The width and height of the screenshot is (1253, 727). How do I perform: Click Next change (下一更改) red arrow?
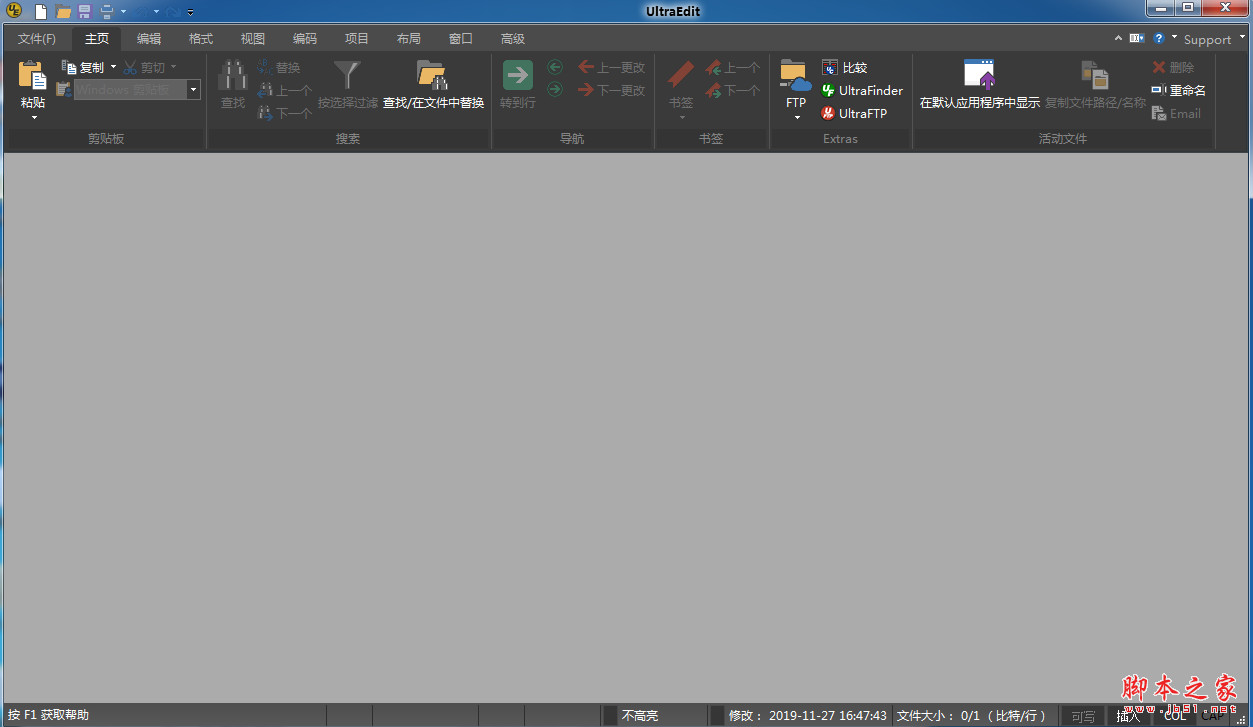pos(586,90)
